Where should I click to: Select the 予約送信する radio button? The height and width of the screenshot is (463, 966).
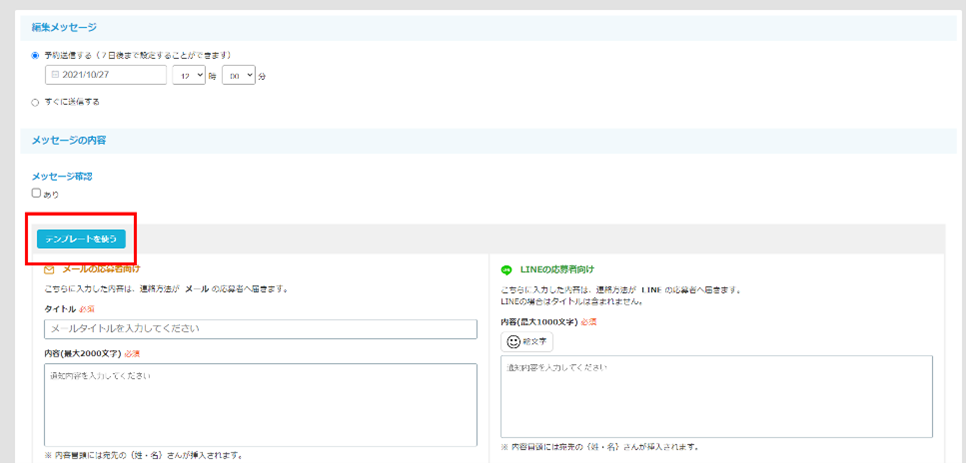(x=36, y=55)
